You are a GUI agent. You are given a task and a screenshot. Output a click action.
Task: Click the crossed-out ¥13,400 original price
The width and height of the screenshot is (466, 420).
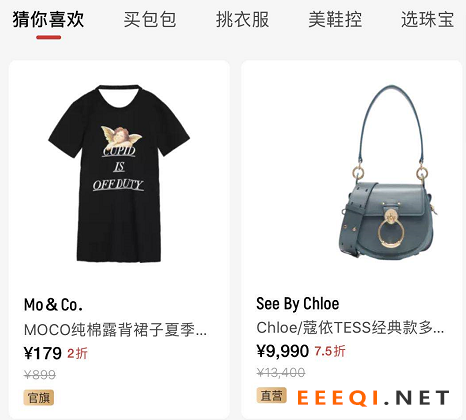[281, 373]
